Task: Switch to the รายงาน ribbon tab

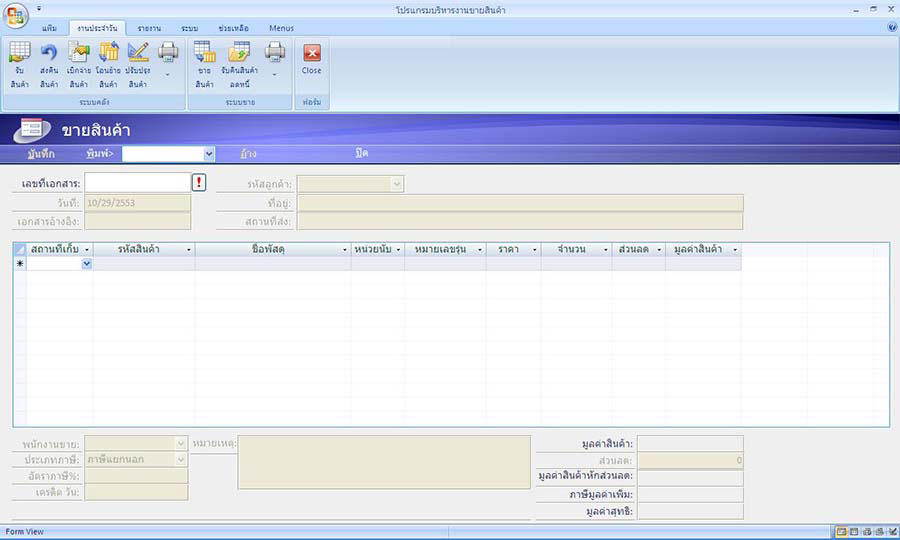Action: 149,28
